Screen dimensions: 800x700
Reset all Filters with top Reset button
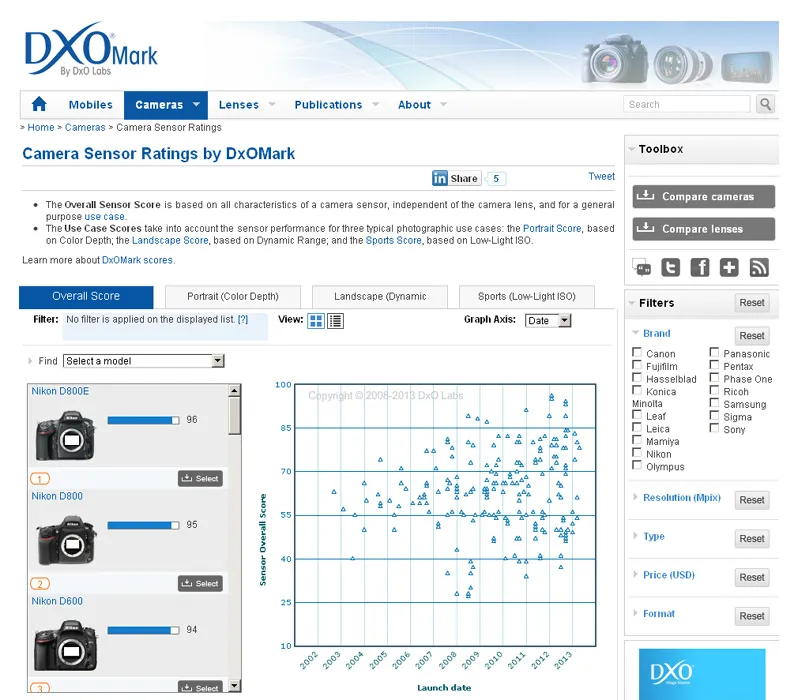tap(752, 303)
